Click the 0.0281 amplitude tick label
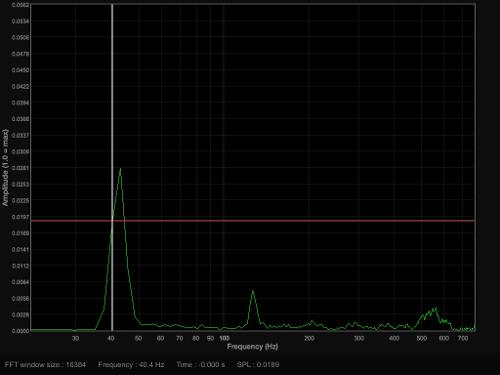Image resolution: width=500 pixels, height=375 pixels. (21, 168)
